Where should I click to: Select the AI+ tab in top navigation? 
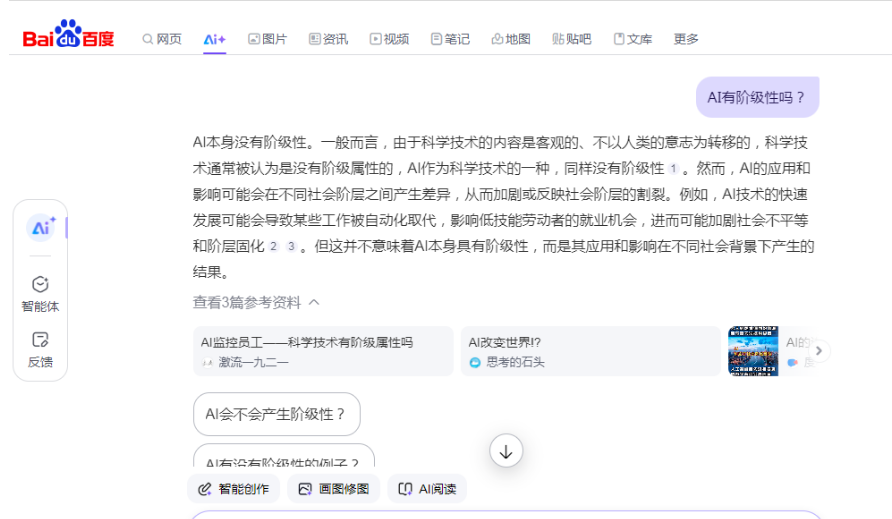(214, 39)
